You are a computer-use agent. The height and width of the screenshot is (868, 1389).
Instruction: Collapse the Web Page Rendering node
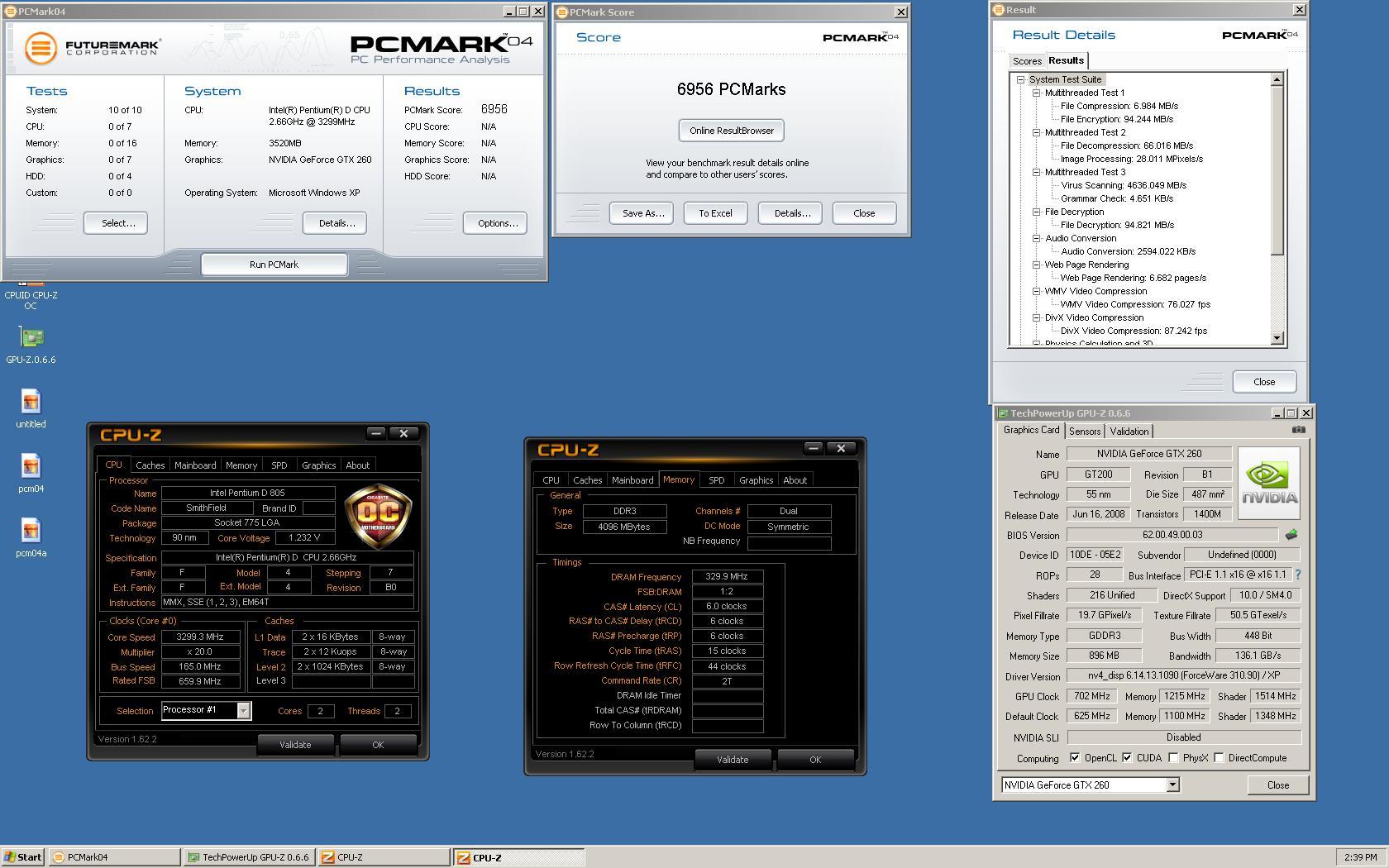[x=1037, y=265]
